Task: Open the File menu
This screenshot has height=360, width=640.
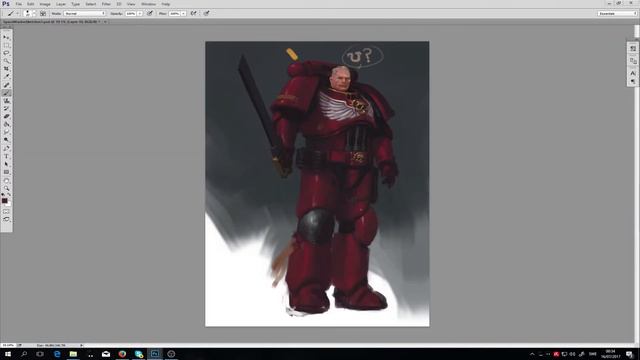Action: [19, 4]
